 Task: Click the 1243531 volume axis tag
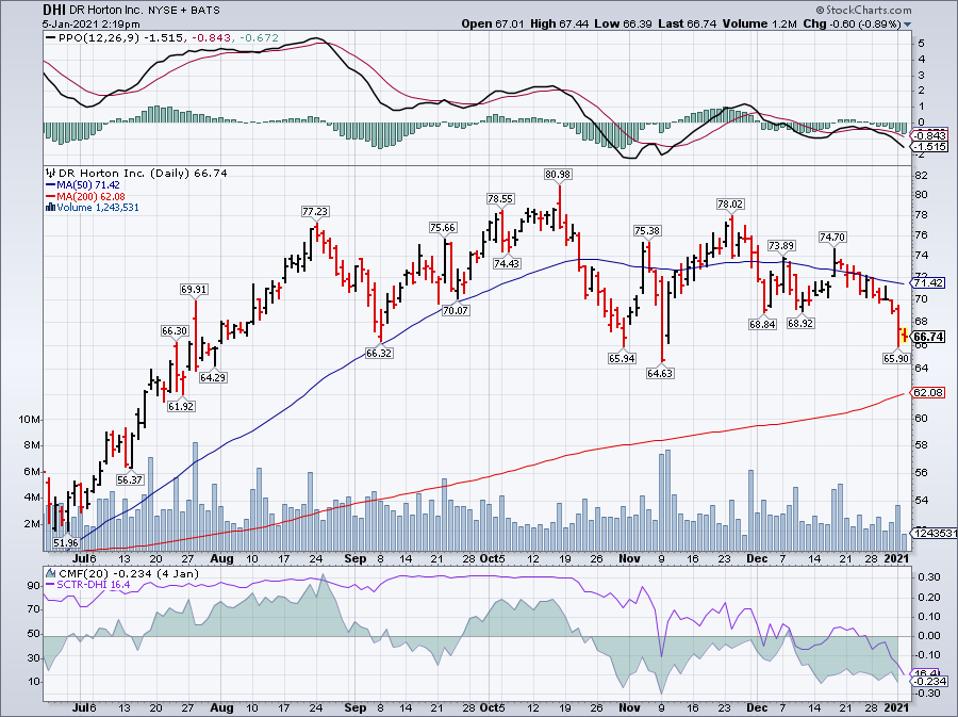click(934, 533)
